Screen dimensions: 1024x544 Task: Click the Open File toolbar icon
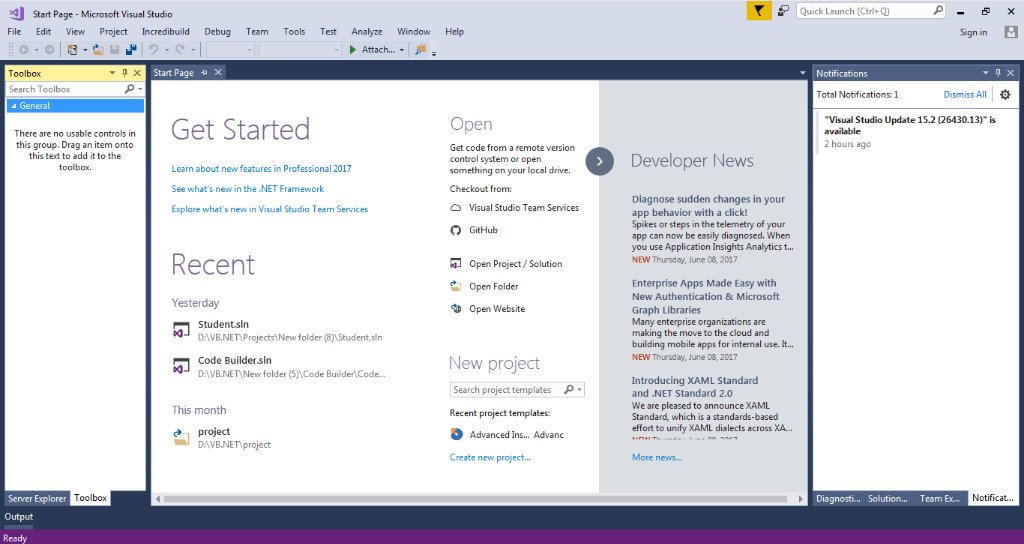pos(98,50)
